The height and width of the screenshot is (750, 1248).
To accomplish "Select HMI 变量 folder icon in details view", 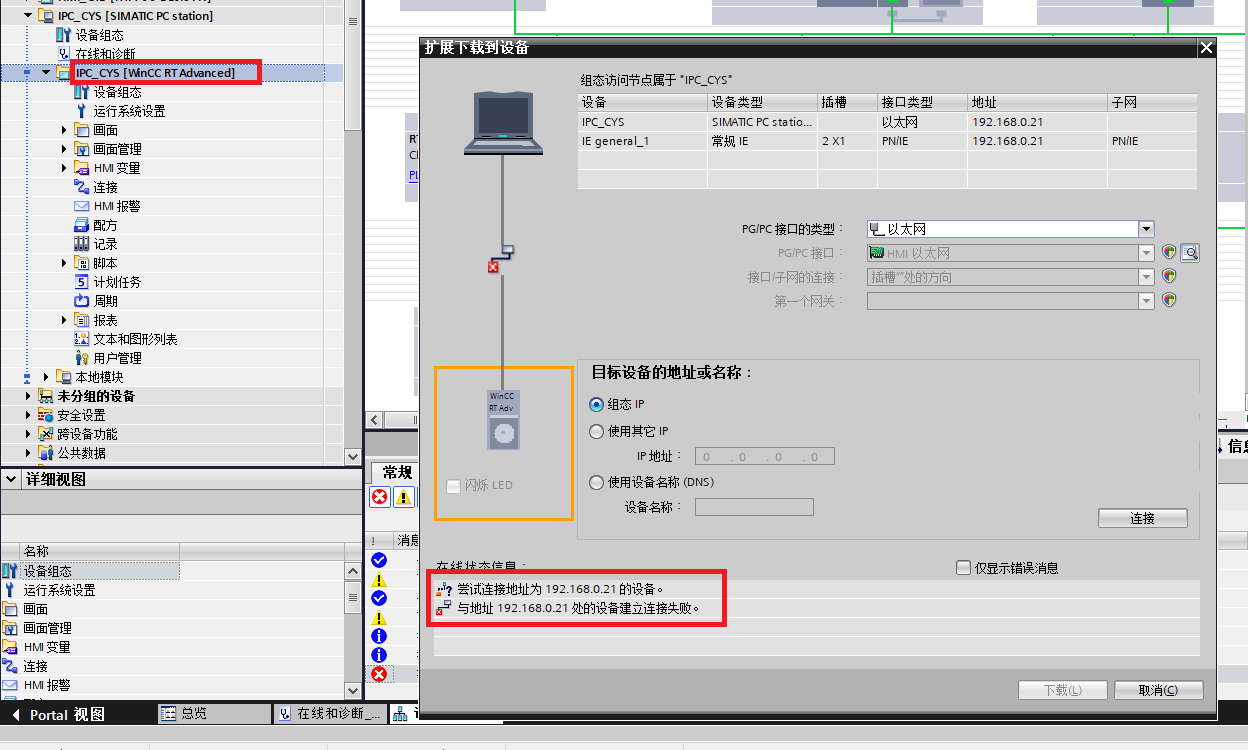I will tap(10, 647).
